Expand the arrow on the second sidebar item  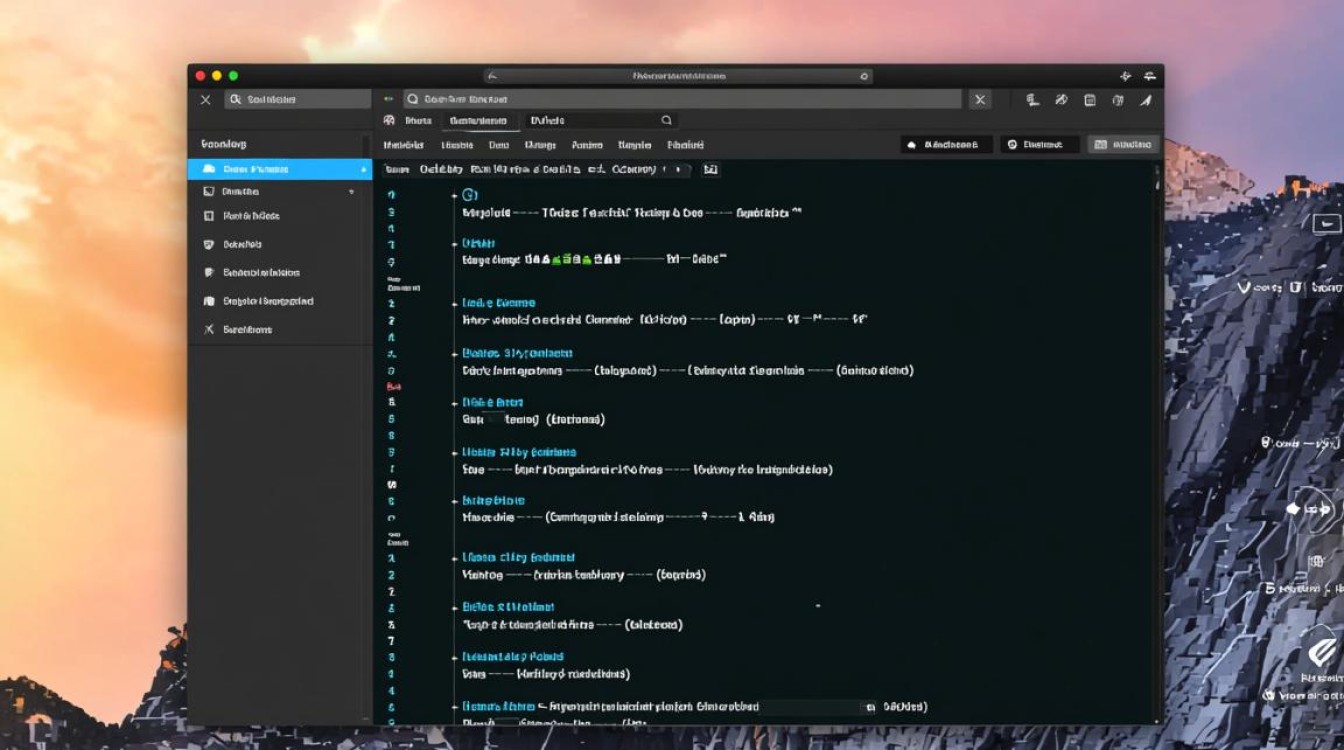[x=351, y=191]
